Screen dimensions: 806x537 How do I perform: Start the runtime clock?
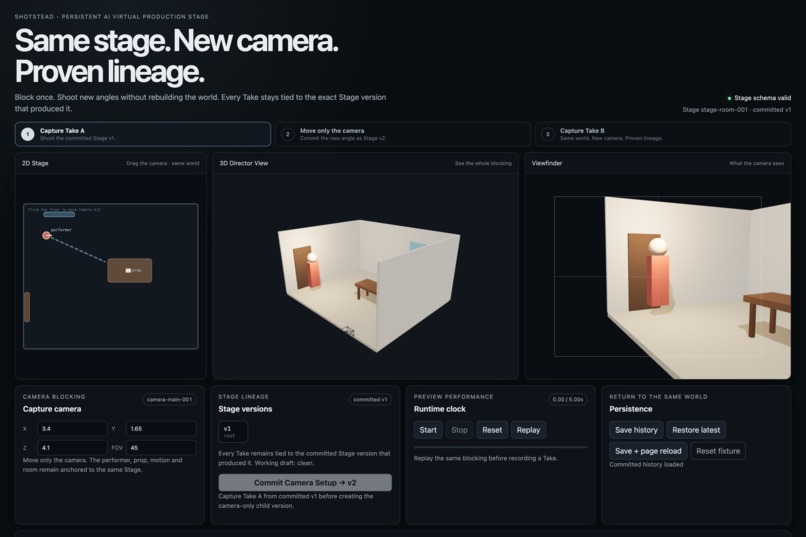click(x=428, y=430)
